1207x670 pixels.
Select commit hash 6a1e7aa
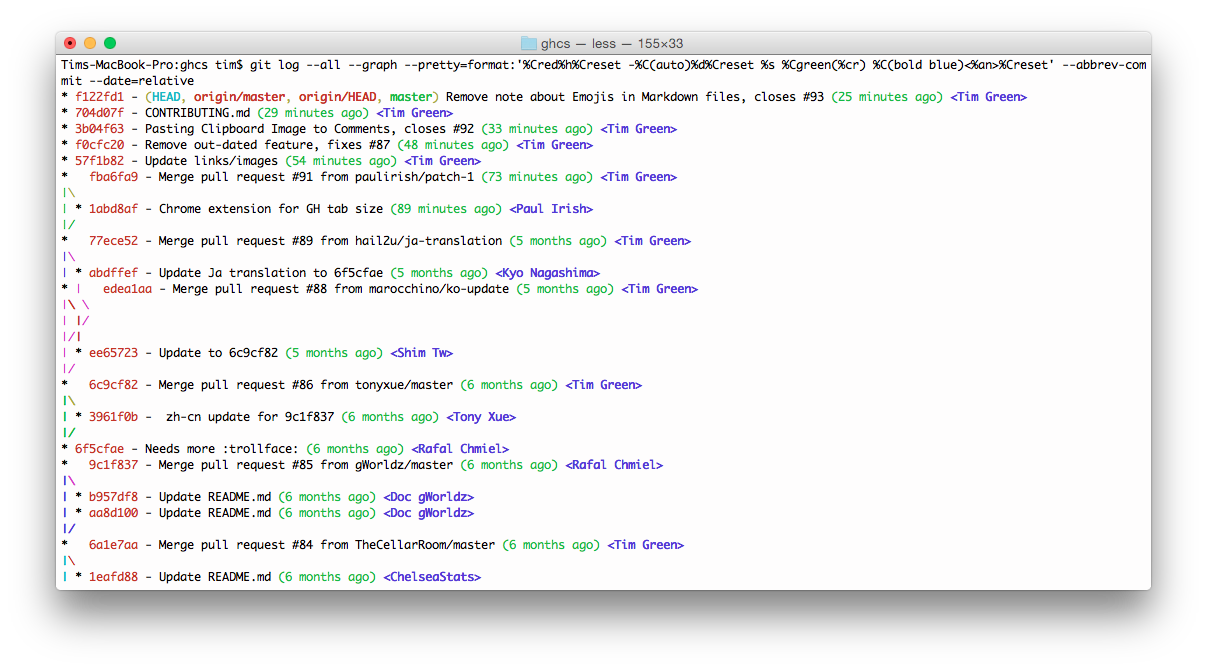click(x=113, y=545)
